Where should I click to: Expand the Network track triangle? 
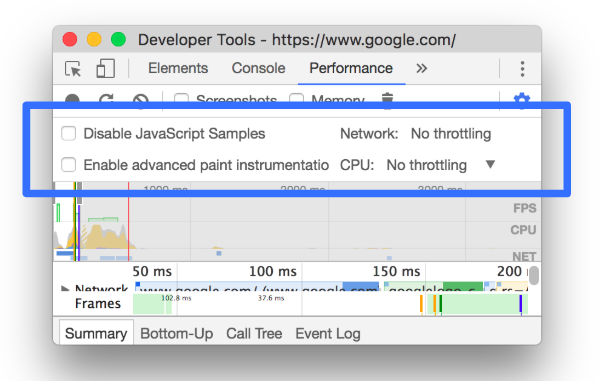click(x=65, y=288)
